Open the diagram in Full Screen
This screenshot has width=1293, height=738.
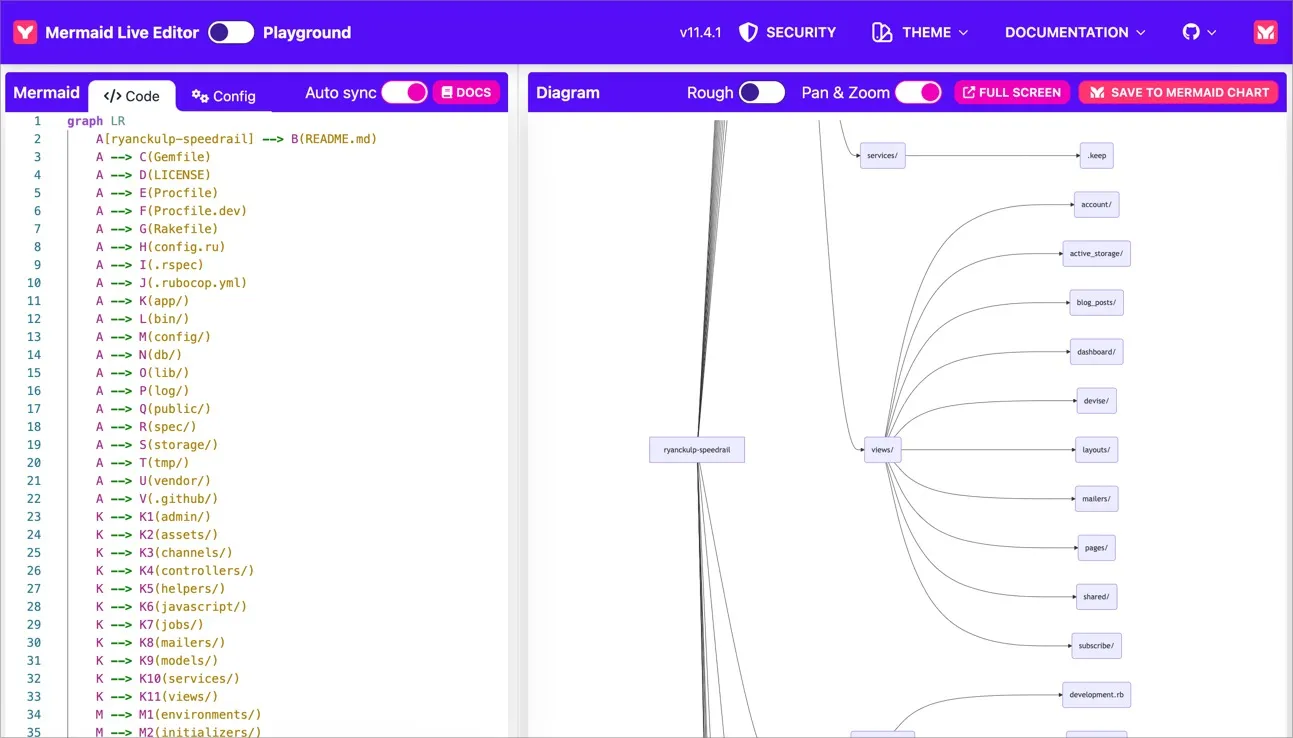click(x=1011, y=93)
